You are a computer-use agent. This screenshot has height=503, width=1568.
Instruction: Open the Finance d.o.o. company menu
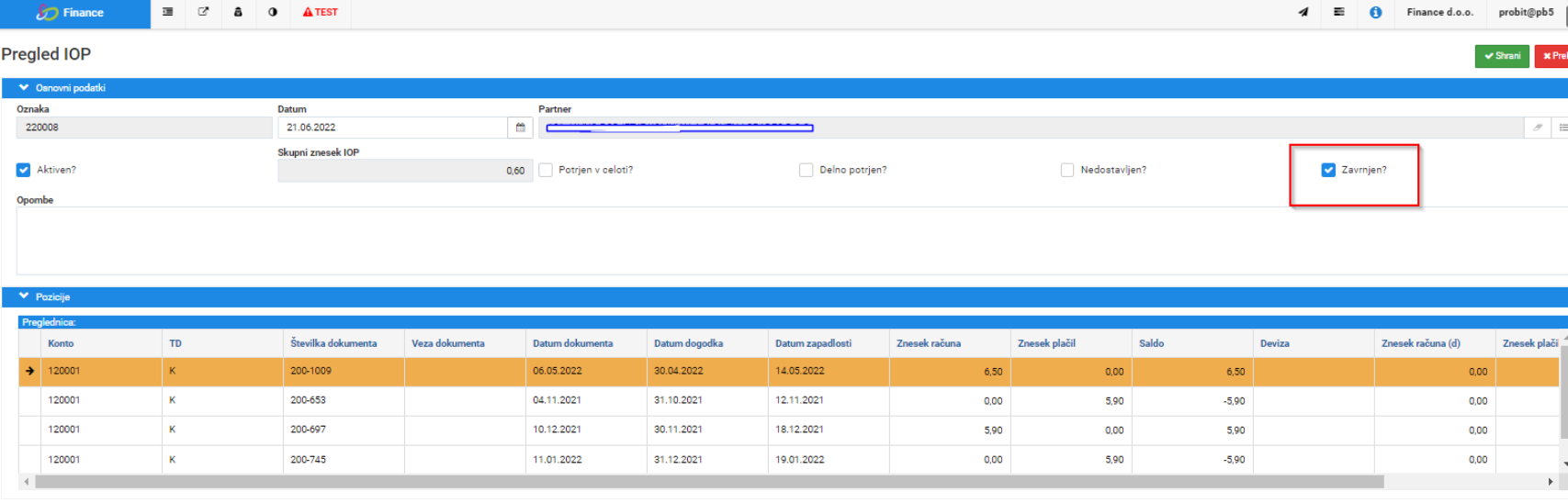coord(1439,12)
